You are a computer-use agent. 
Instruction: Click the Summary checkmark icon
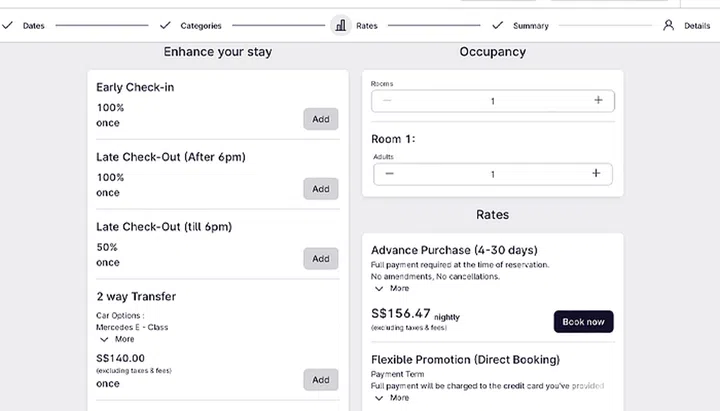(x=497, y=25)
